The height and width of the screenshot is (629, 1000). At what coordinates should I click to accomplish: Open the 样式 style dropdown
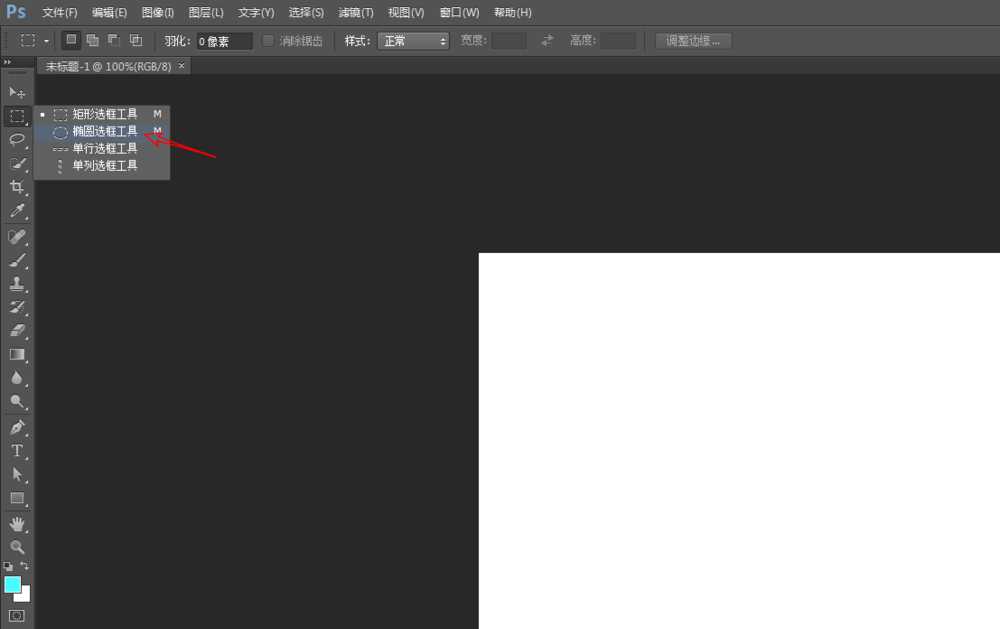point(413,41)
